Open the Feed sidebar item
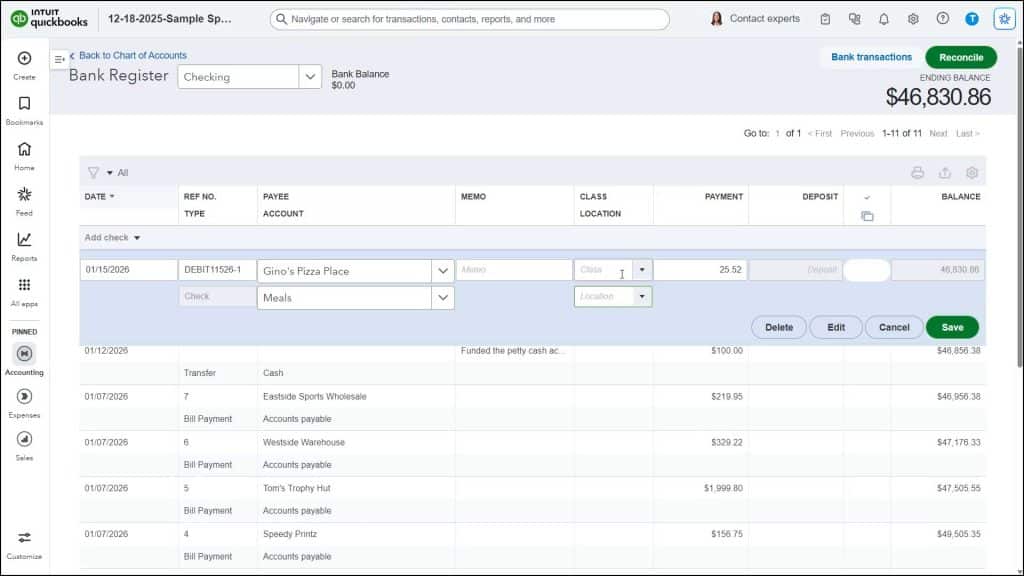The image size is (1024, 576). point(24,201)
